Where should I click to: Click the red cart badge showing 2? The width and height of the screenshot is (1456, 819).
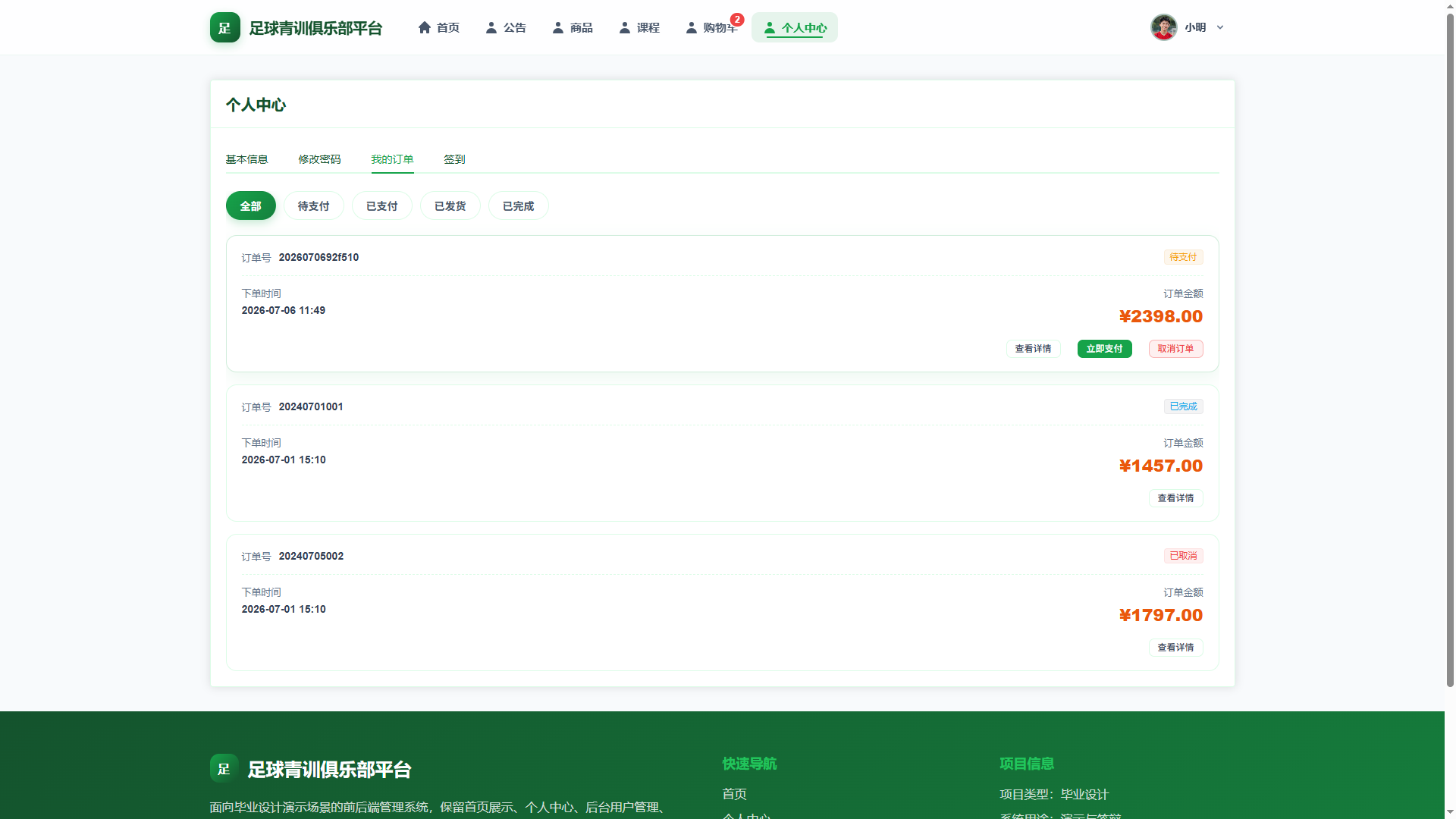pyautogui.click(x=737, y=20)
